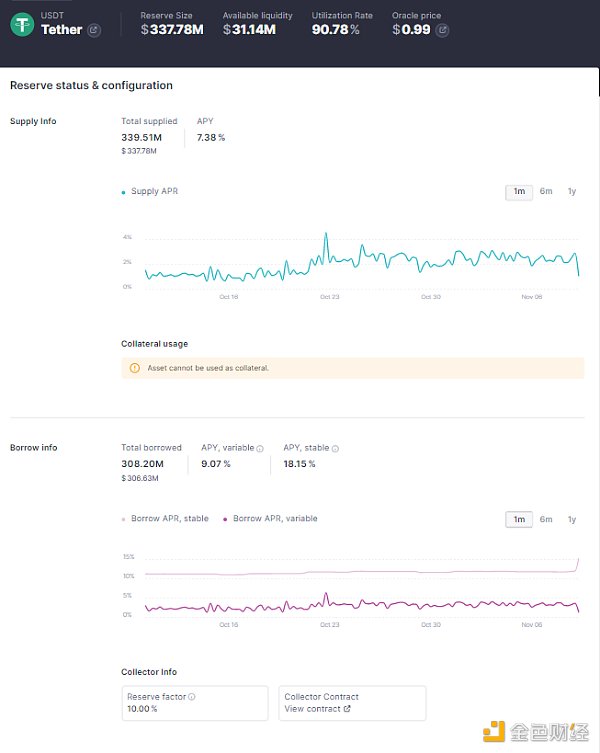Click info icon beside APY, variable
Viewport: 600px width, 753px height.
pos(260,449)
